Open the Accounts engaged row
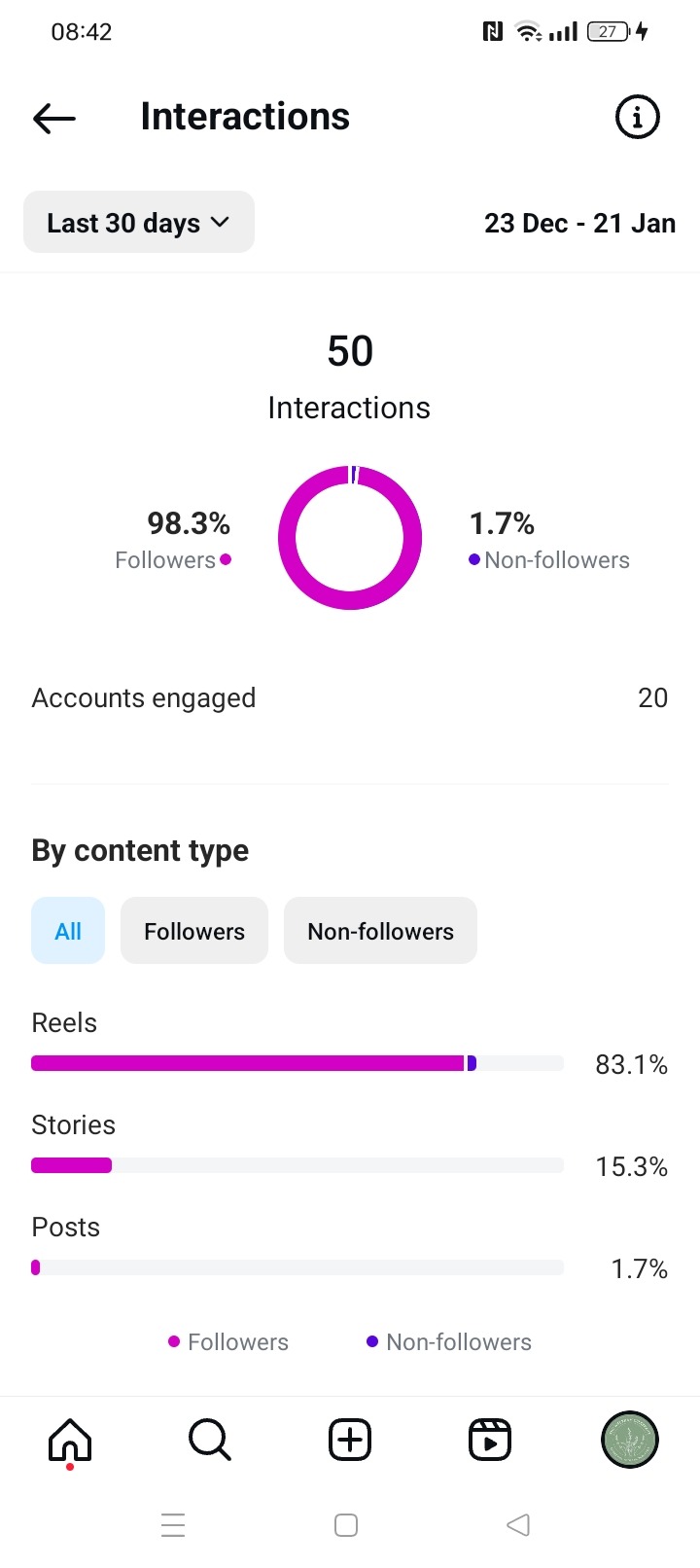 (x=350, y=698)
